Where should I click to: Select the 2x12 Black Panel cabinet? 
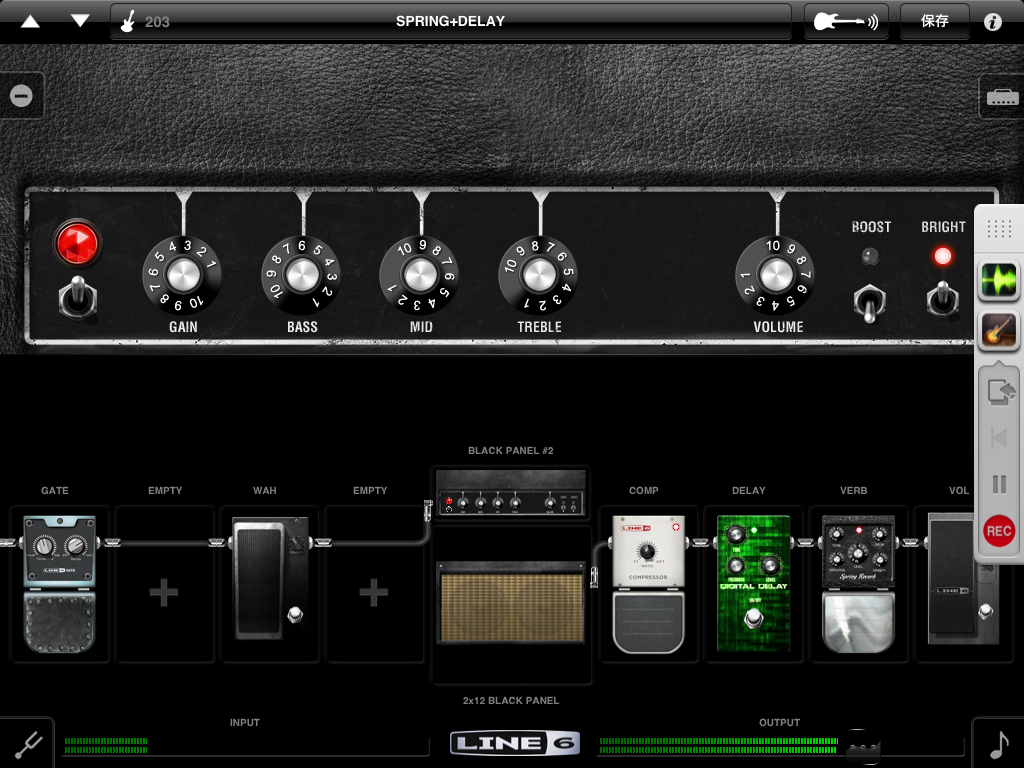[x=511, y=604]
